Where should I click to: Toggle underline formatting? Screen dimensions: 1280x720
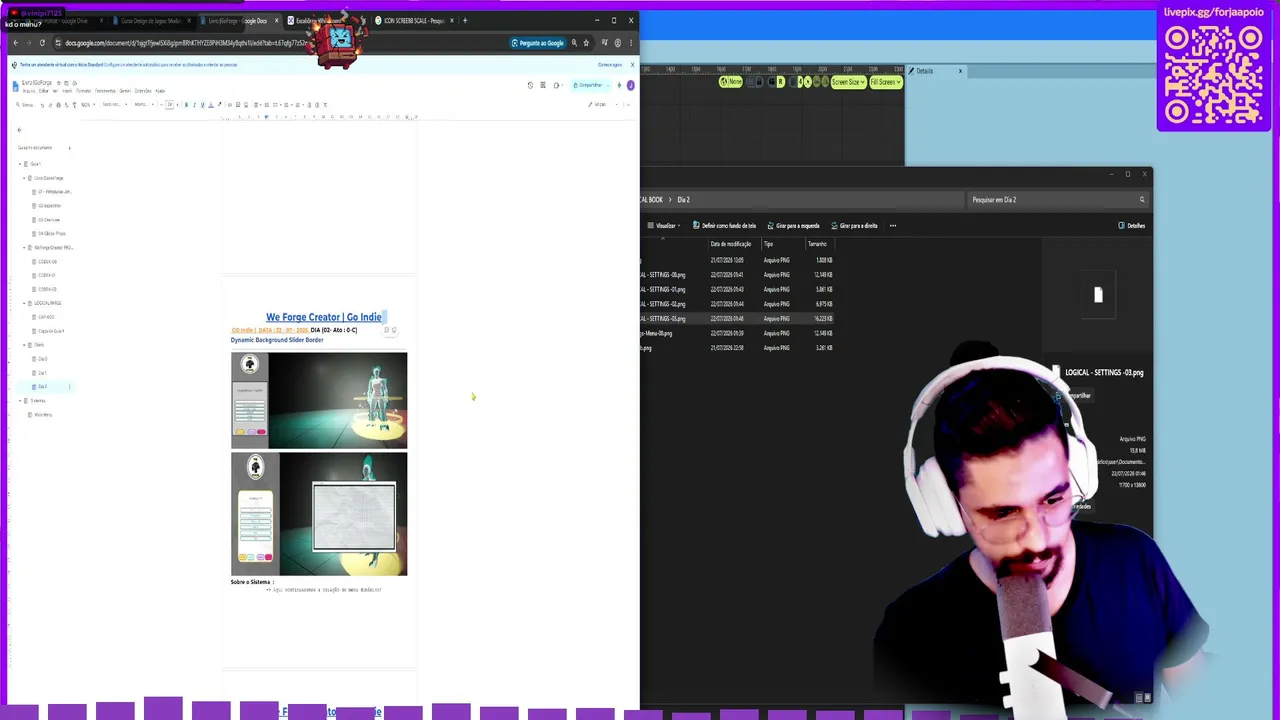[x=202, y=105]
